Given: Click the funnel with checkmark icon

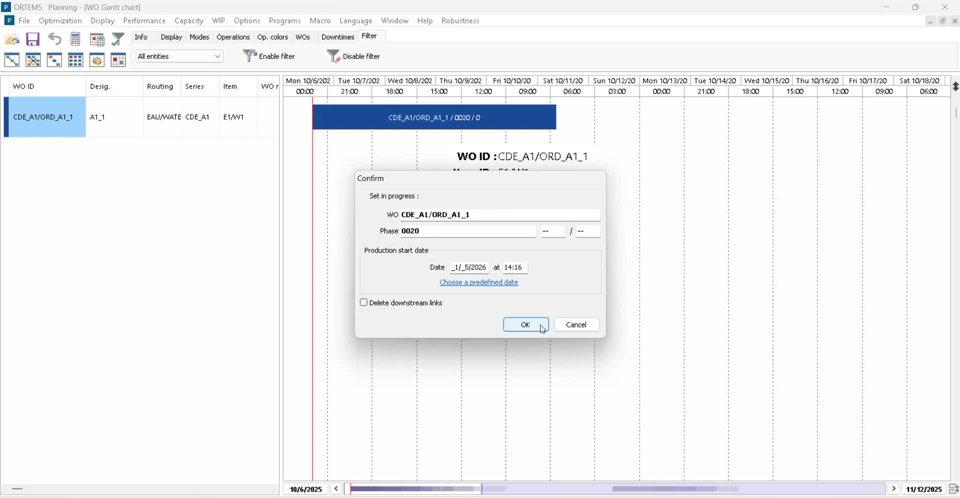Looking at the screenshot, I should (x=118, y=39).
